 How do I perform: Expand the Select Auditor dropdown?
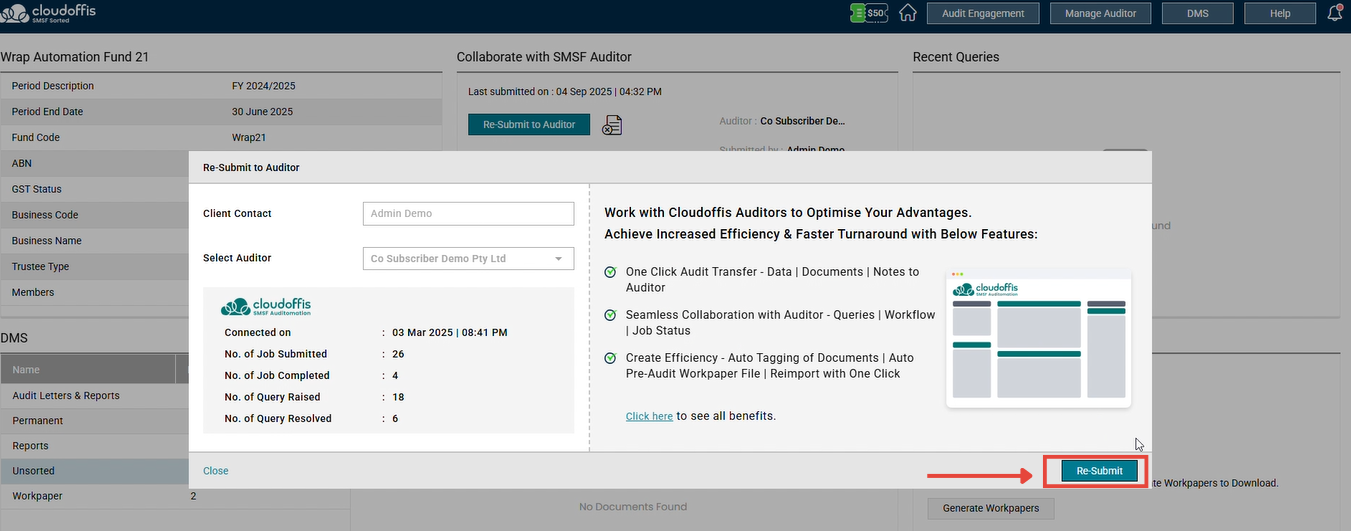468,258
